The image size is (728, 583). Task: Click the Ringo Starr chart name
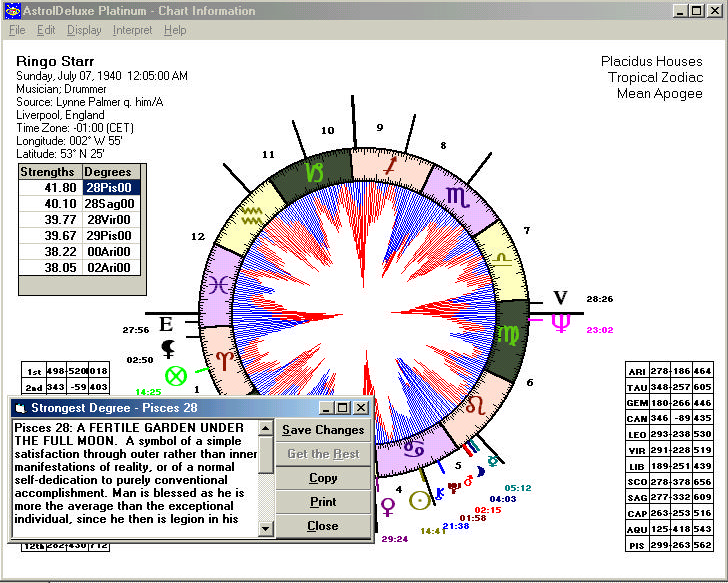(55, 61)
